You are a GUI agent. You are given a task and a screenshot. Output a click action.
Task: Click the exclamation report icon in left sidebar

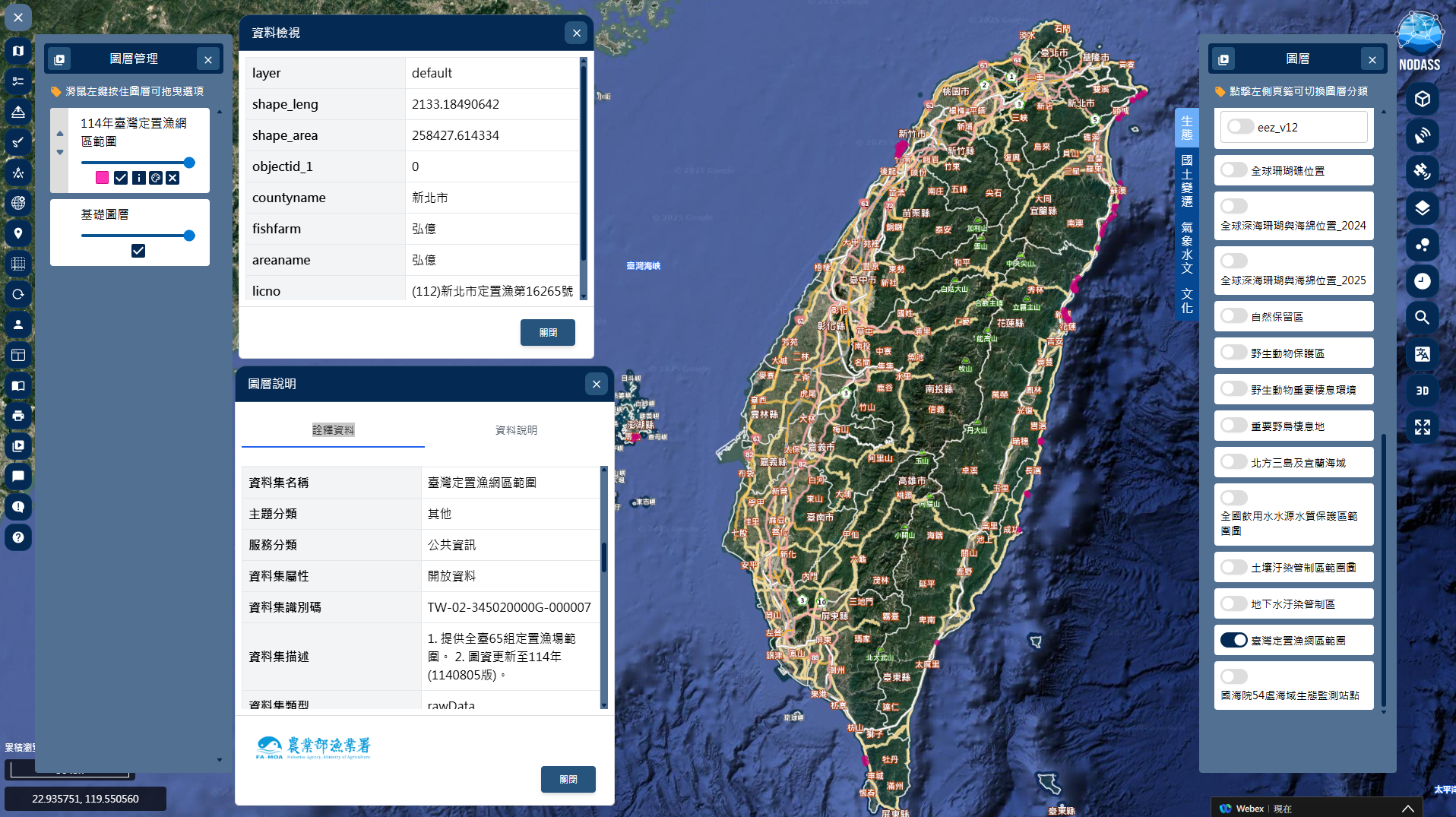(x=18, y=507)
